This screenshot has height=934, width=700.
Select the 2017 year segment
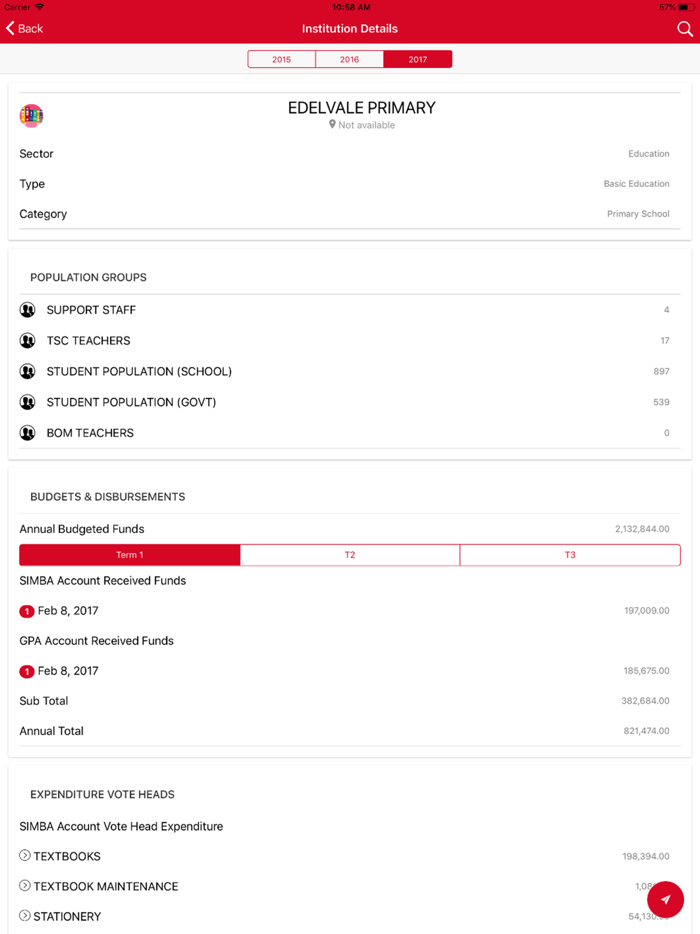click(418, 60)
